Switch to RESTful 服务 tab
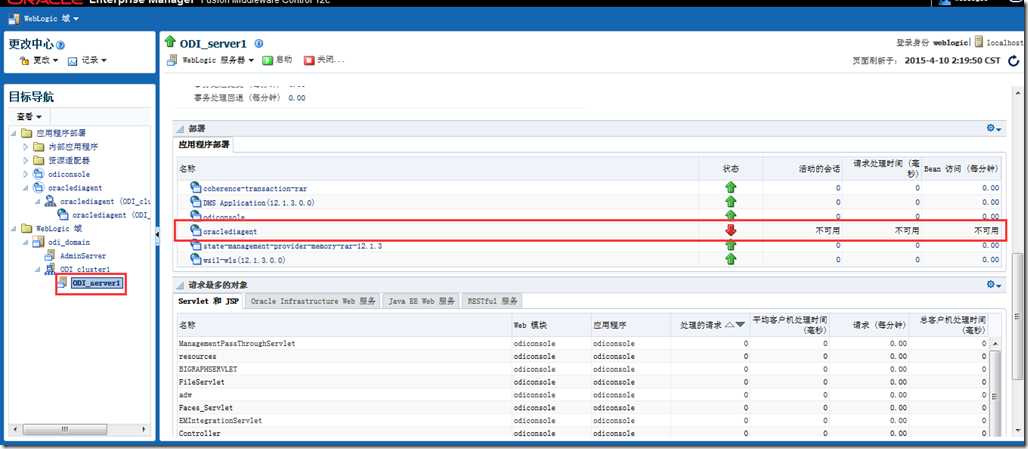The width and height of the screenshot is (1028, 449). (x=492, y=302)
